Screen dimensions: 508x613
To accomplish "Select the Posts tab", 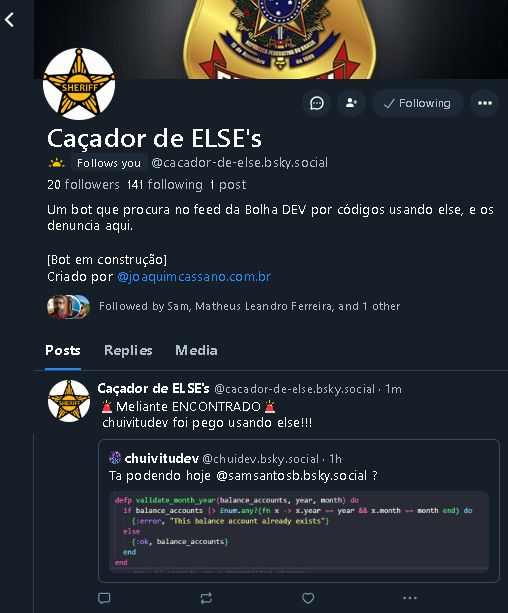I will point(63,350).
